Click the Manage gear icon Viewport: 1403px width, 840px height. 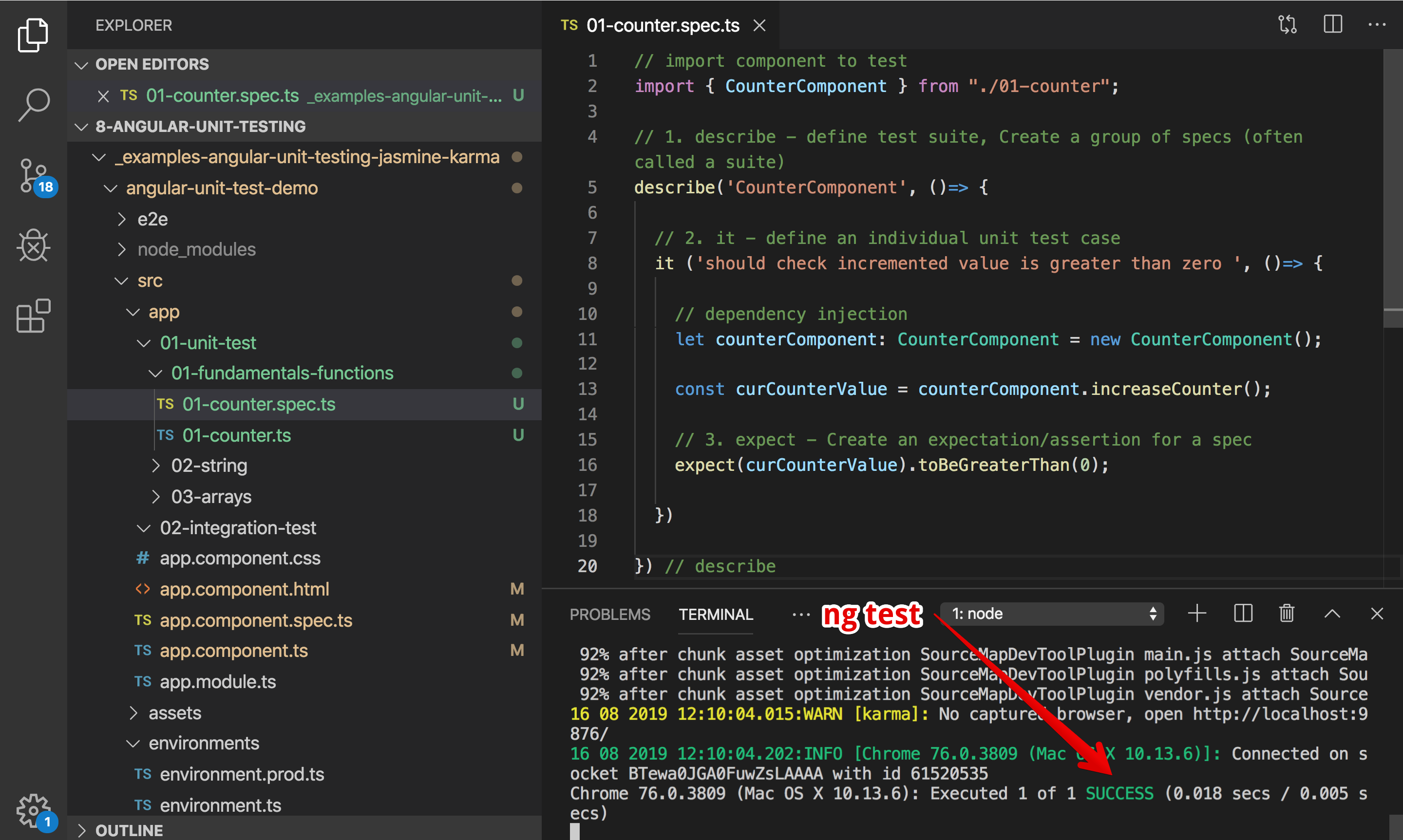coord(33,810)
